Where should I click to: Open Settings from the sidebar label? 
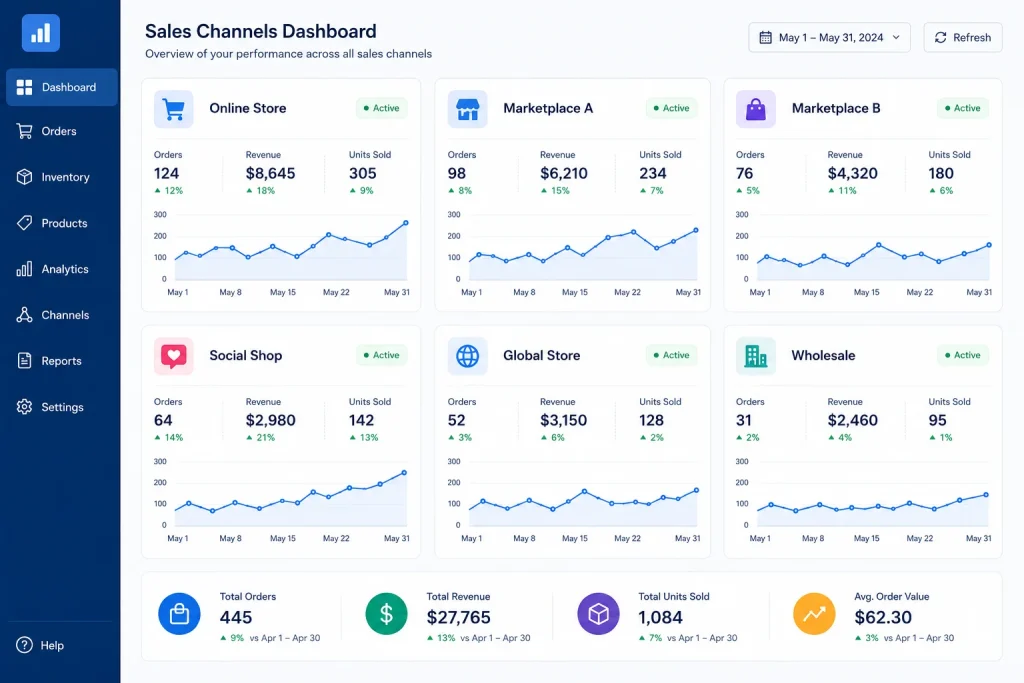63,407
